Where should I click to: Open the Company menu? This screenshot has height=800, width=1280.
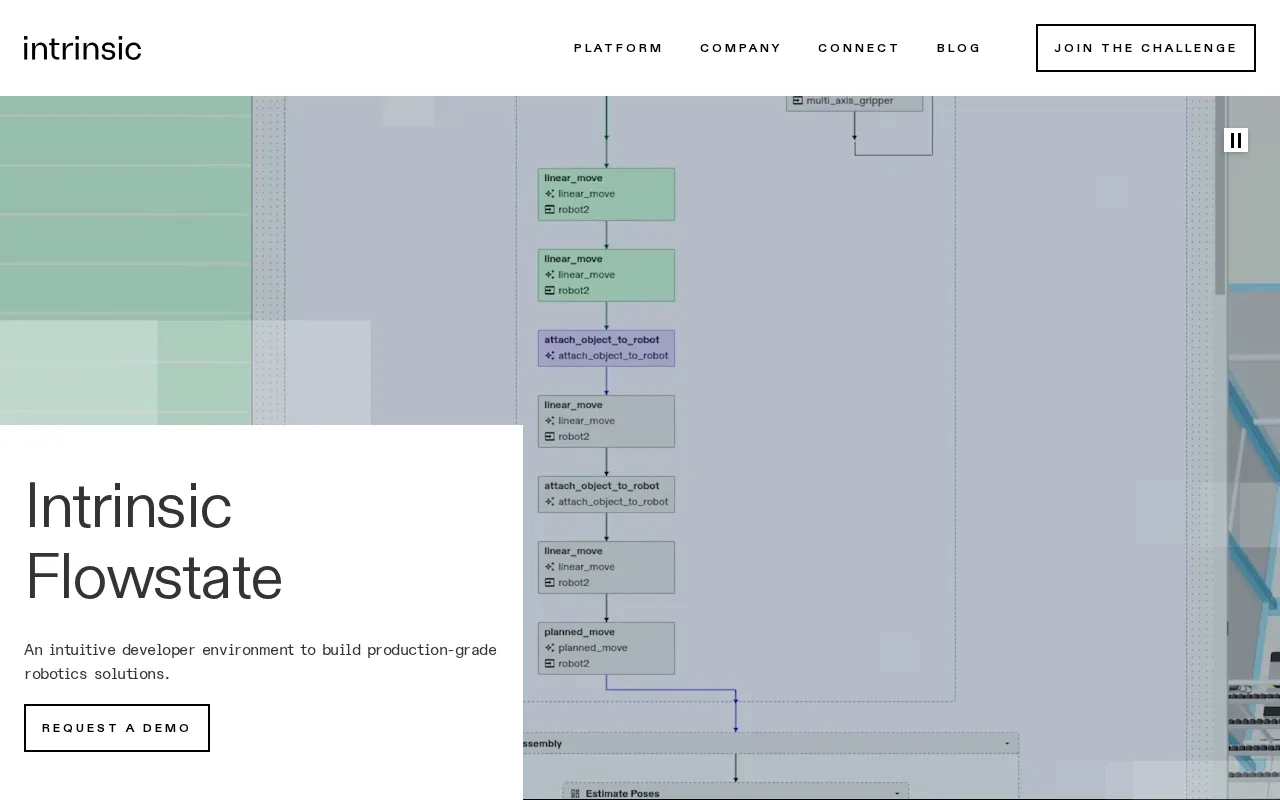click(x=740, y=48)
